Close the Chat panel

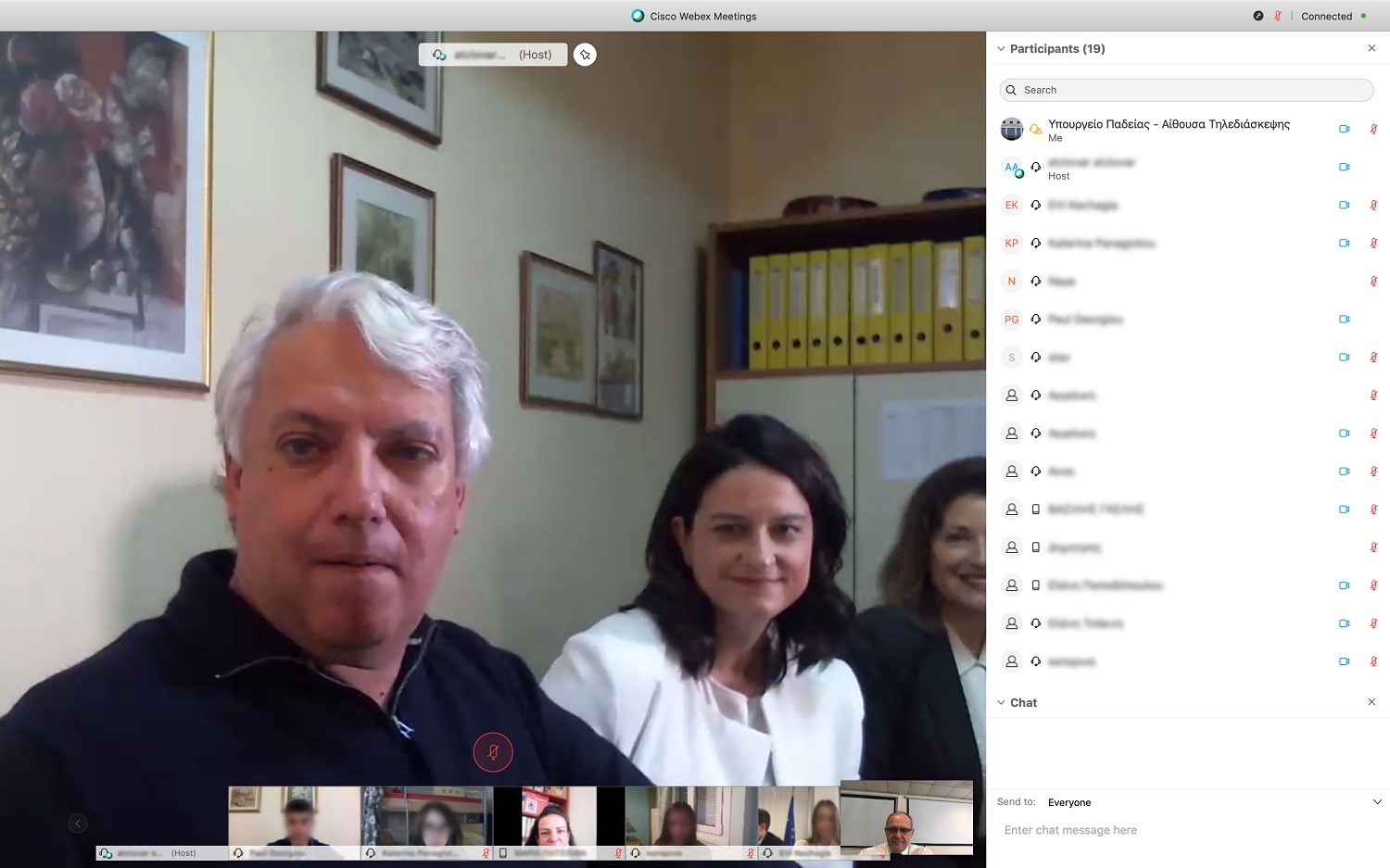pos(1371,702)
